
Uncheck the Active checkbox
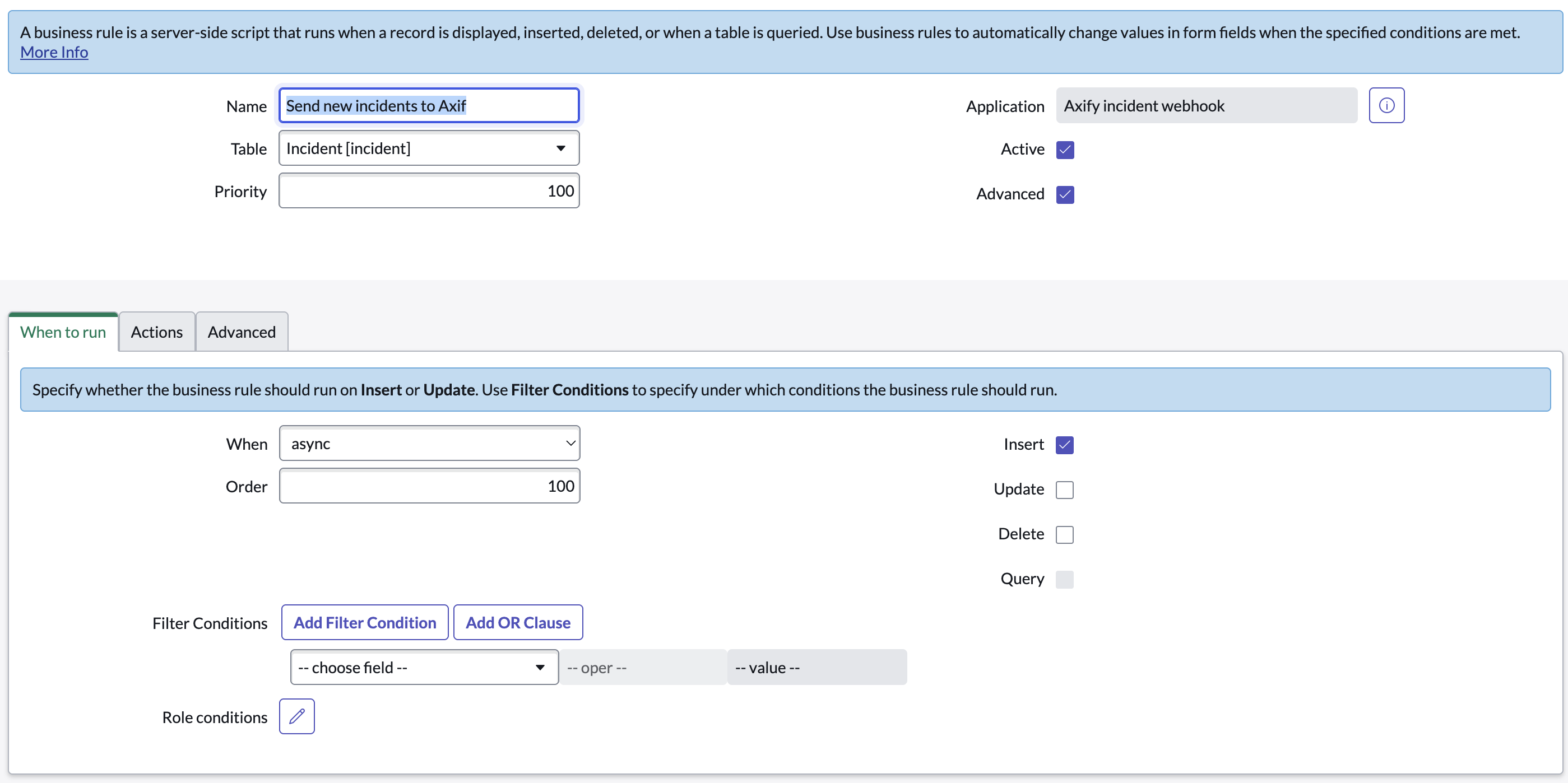[x=1065, y=150]
